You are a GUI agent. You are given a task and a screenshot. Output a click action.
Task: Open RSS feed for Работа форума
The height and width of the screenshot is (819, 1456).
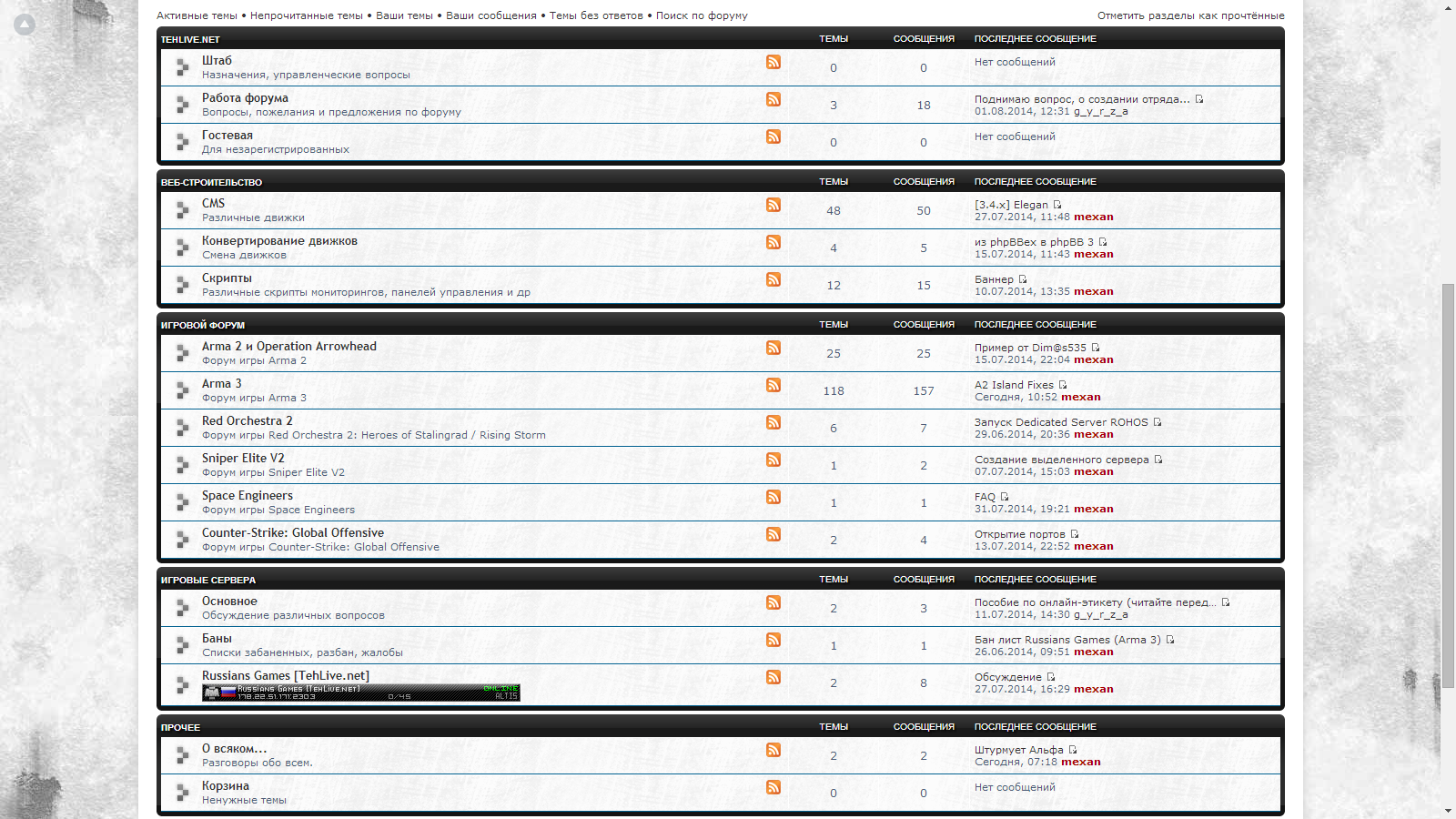[773, 99]
